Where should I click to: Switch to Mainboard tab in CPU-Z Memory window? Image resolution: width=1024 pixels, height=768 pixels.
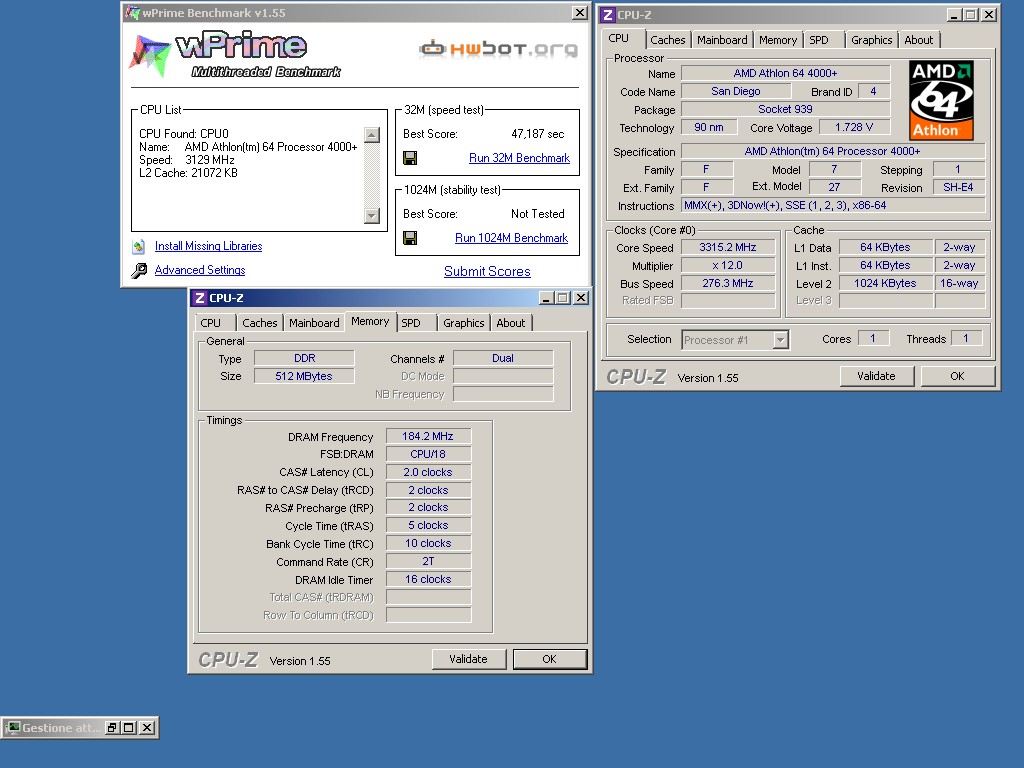point(314,323)
